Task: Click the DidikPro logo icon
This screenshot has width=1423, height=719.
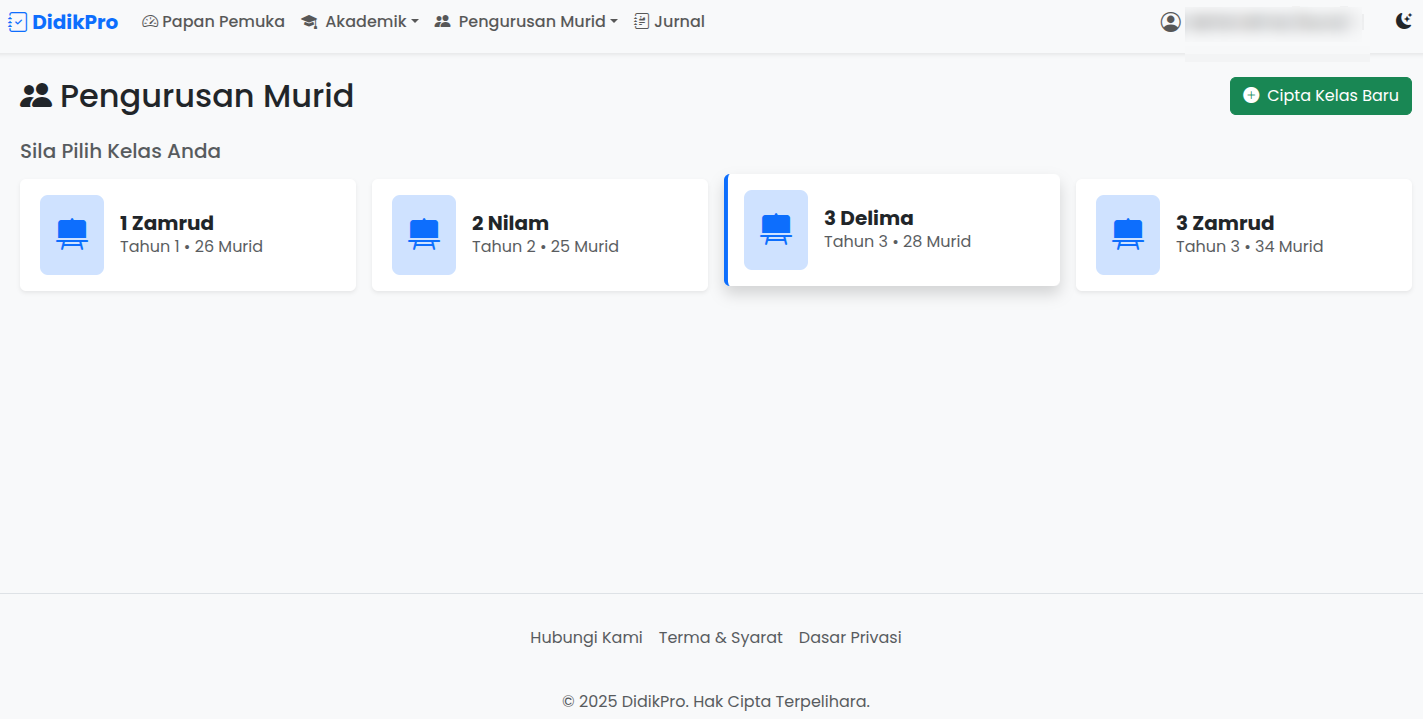Action: (17, 20)
